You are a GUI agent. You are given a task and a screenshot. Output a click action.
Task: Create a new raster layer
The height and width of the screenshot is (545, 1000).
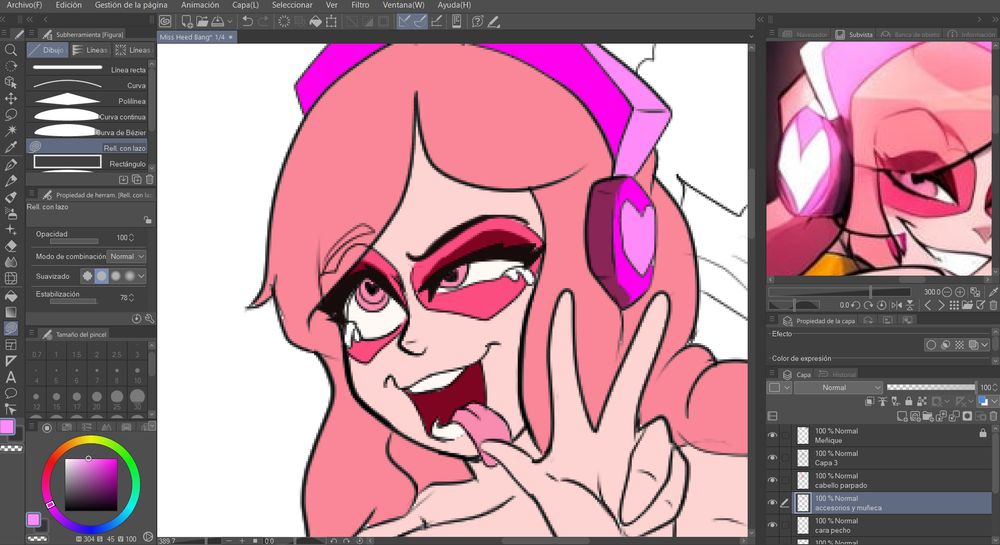click(902, 416)
